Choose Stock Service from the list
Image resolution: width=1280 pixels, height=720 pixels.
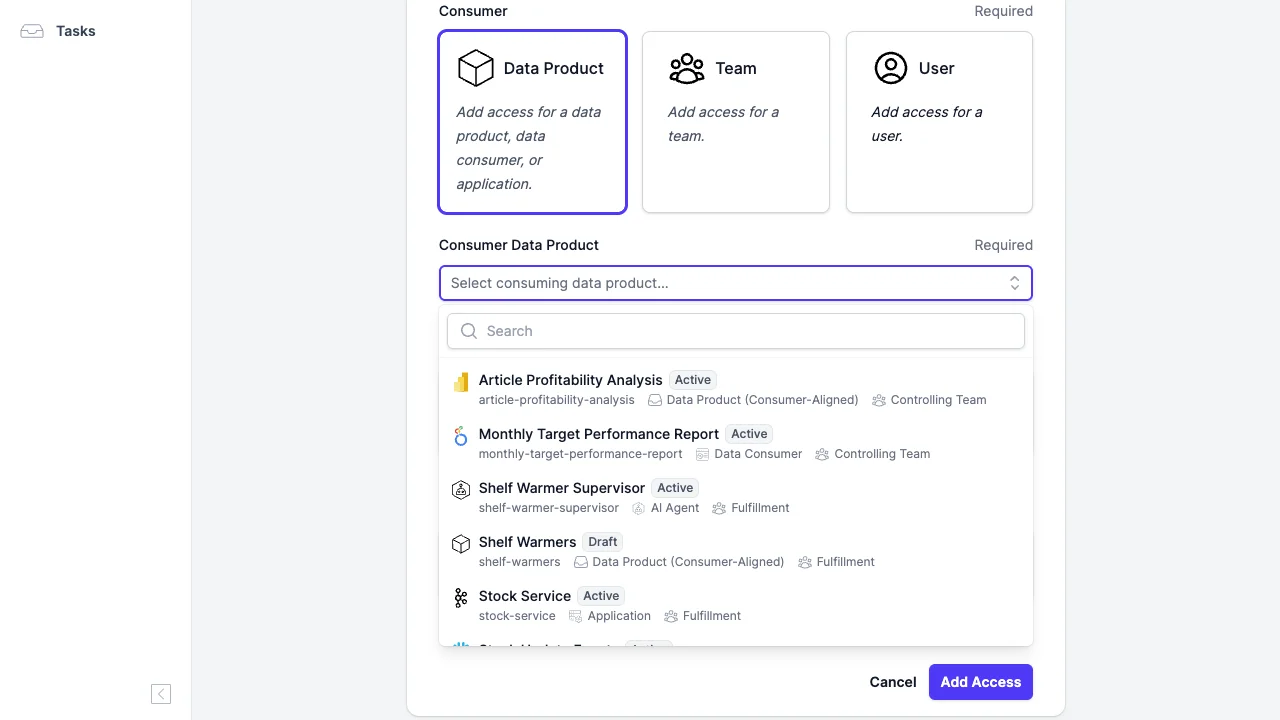pos(736,605)
